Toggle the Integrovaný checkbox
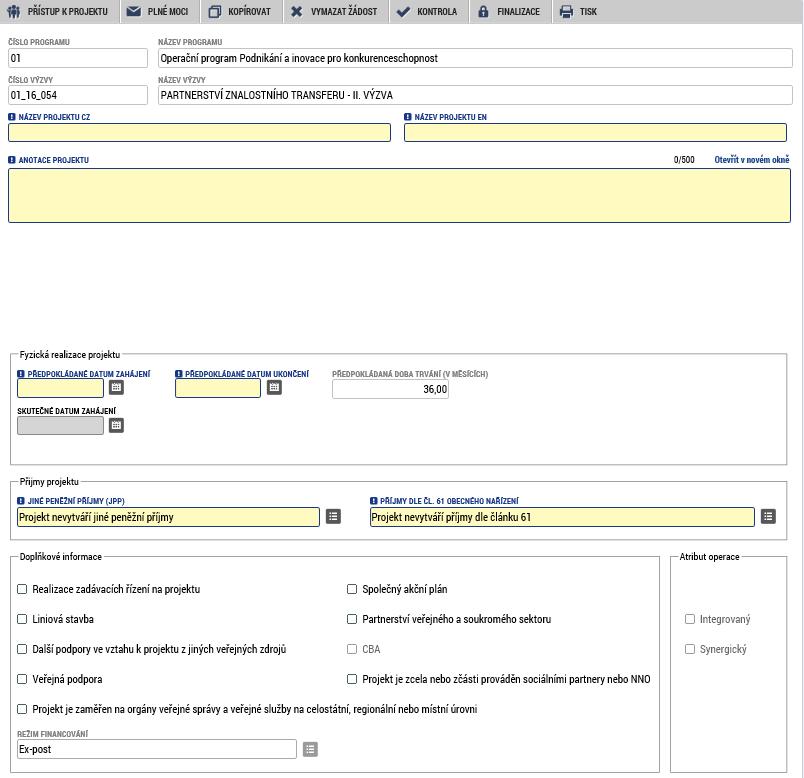 [x=690, y=619]
